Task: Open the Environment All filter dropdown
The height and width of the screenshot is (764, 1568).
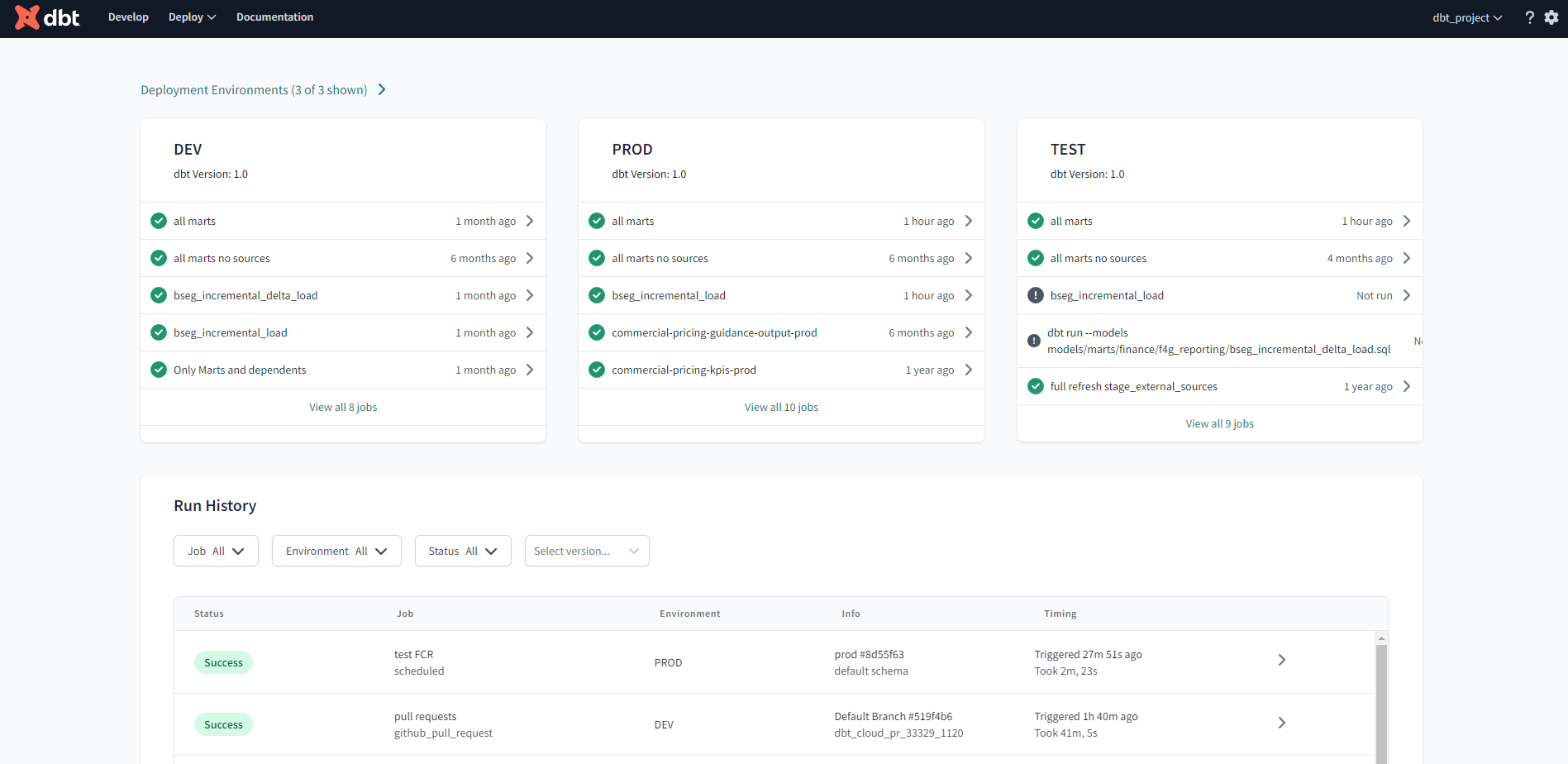Action: (336, 551)
